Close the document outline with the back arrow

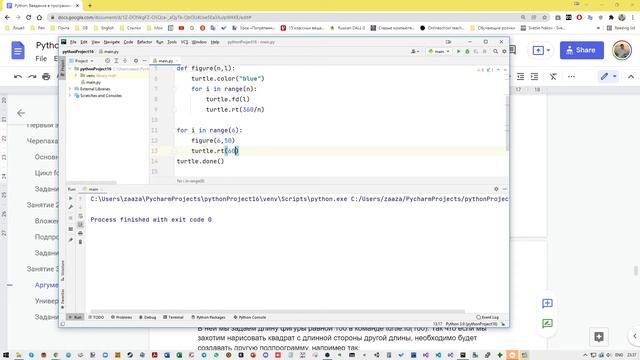tap(21, 113)
